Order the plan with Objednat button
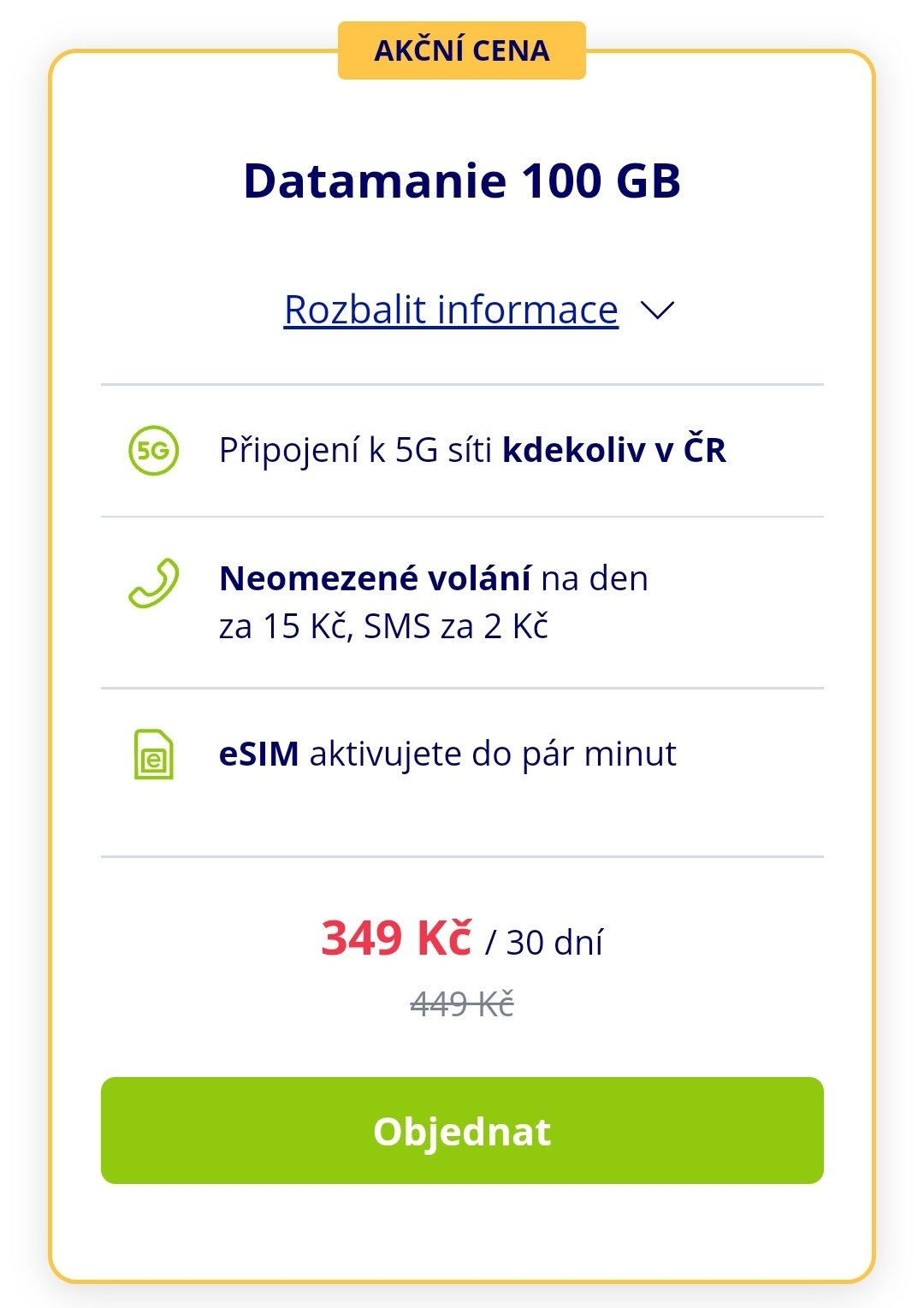Viewport: 924px width, 1308px height. coord(462,1131)
